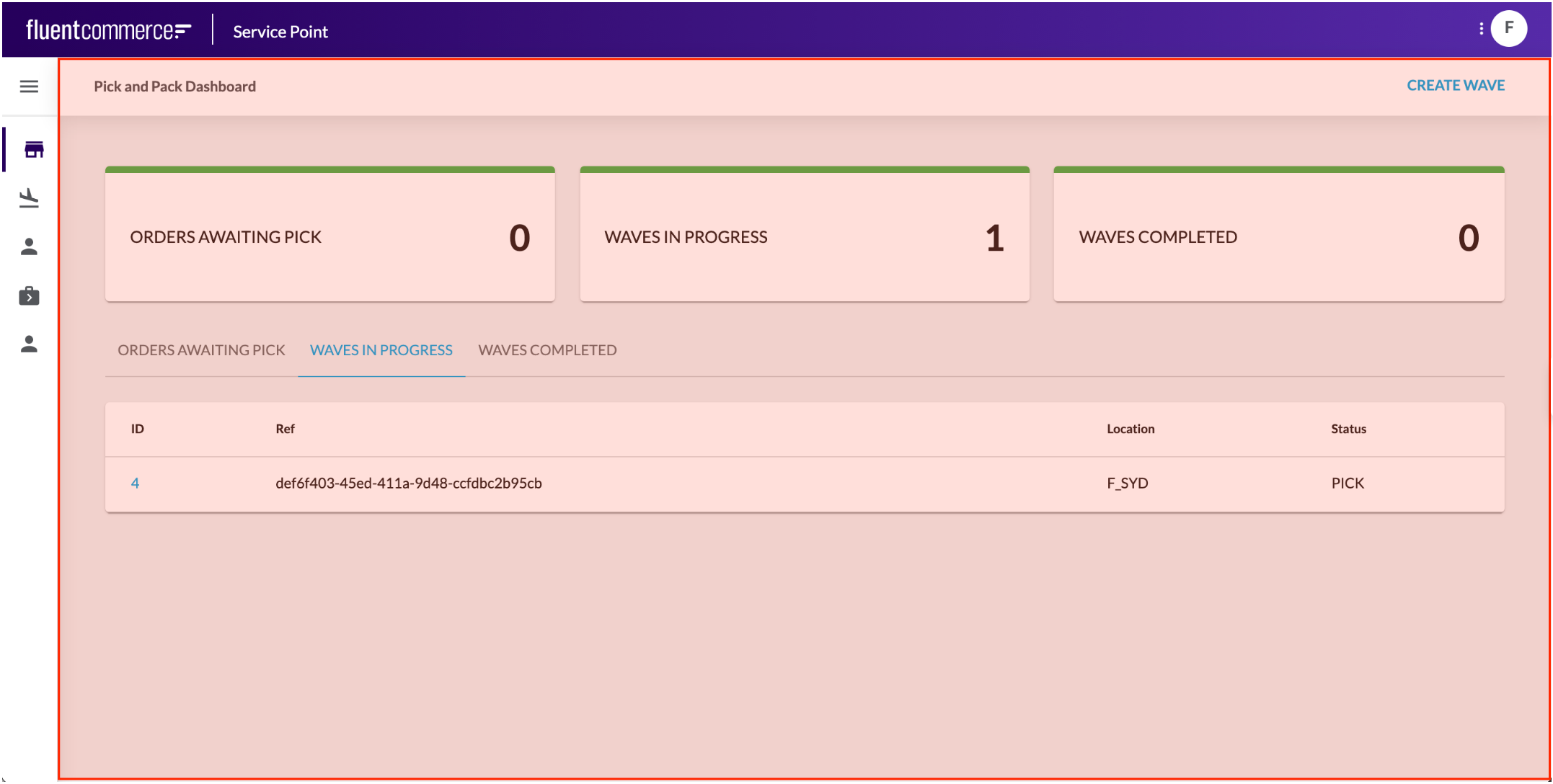Screen dimensions: 1553x784
Task: Click the Location column header
Action: click(1130, 429)
